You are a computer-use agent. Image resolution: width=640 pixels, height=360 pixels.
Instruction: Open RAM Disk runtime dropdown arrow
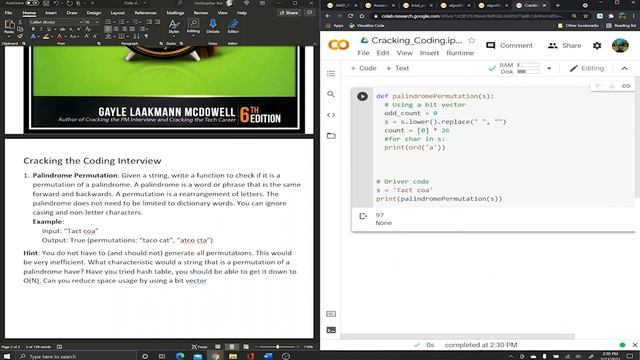(x=549, y=69)
